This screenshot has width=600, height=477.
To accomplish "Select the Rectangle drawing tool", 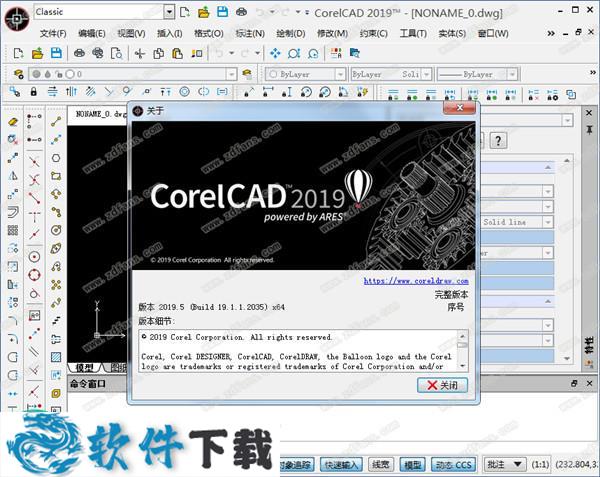I will pos(56,176).
